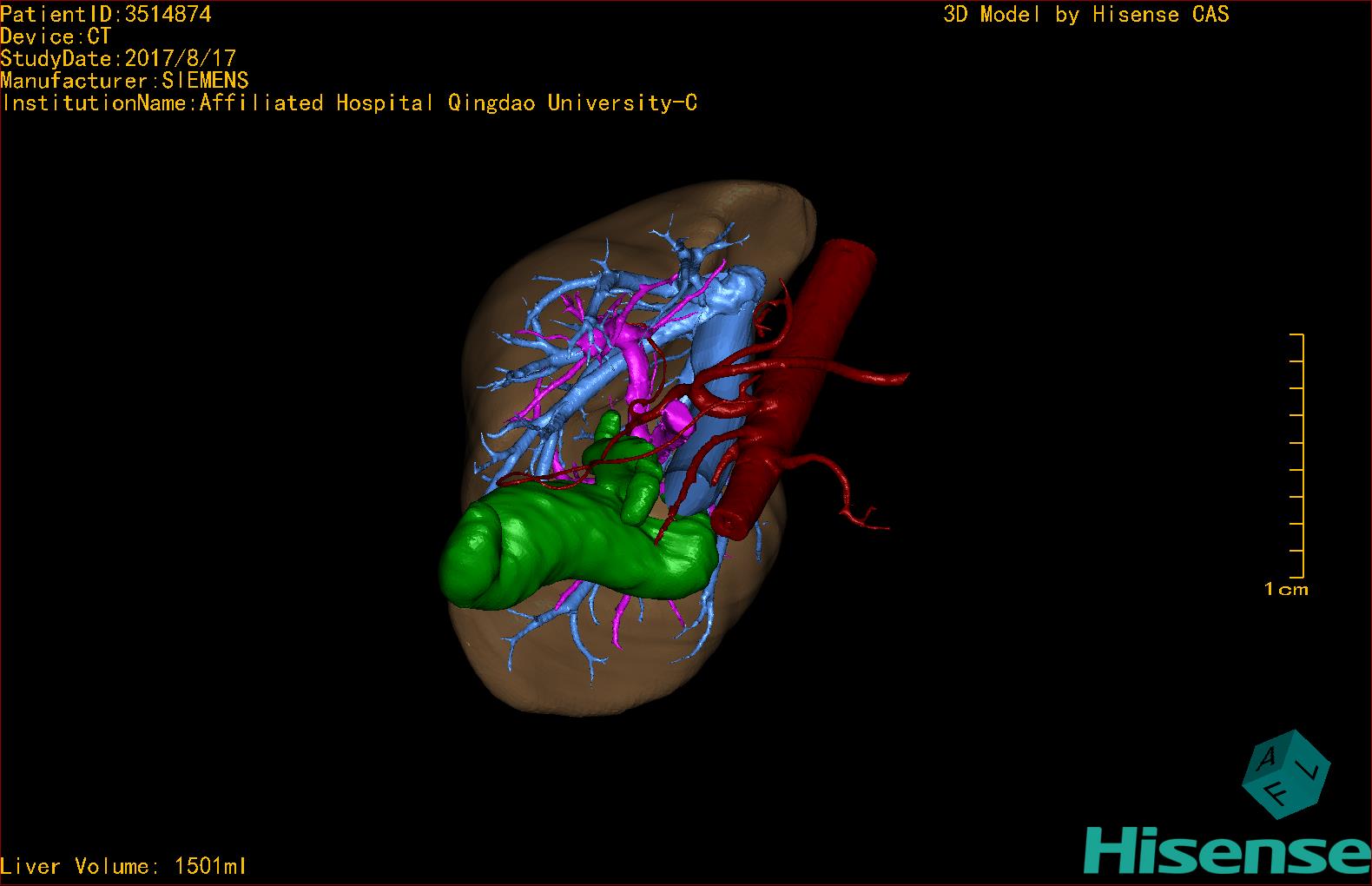Click the AFL orientation cube
1372x886 pixels.
pos(1285,774)
